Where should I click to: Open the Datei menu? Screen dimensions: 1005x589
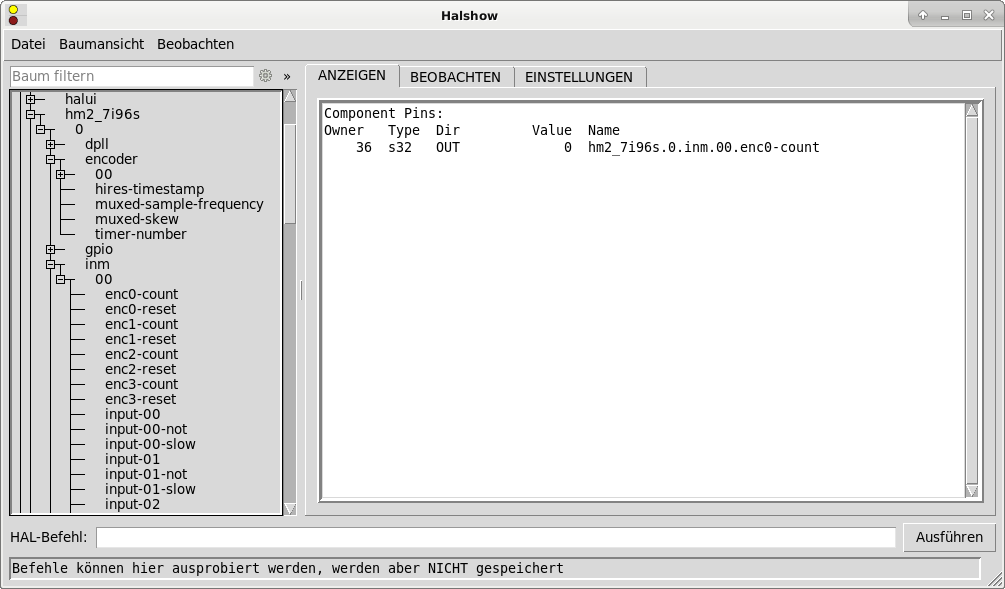28,44
